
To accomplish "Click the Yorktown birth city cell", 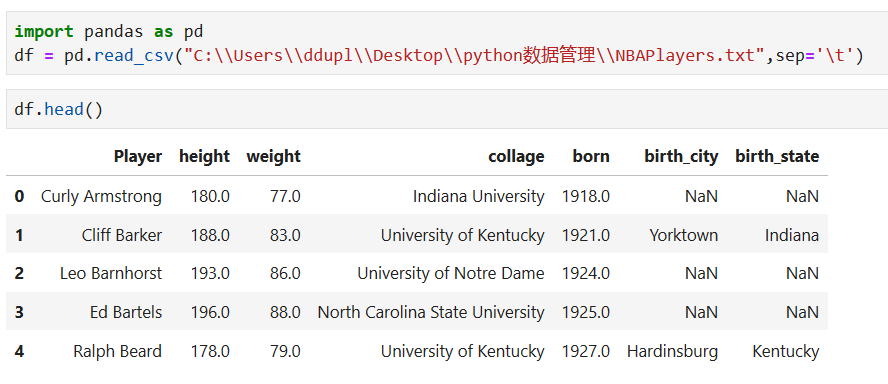I will pos(684,235).
